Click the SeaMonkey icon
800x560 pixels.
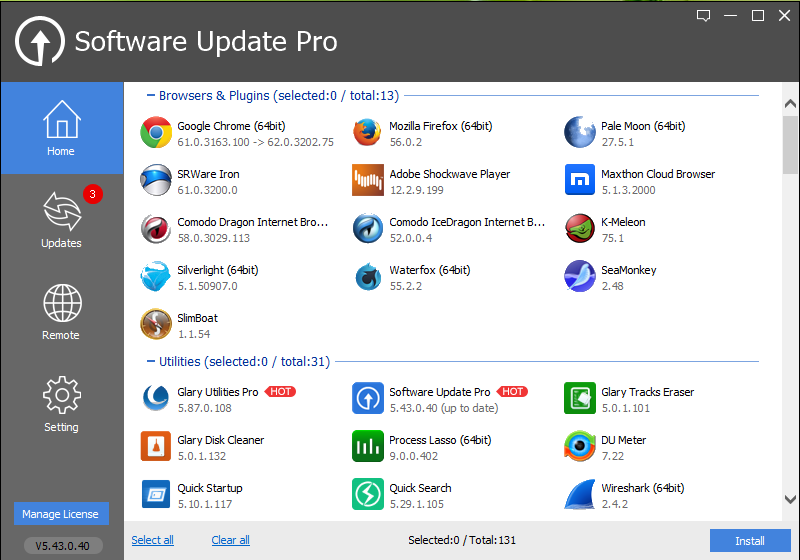(580, 276)
